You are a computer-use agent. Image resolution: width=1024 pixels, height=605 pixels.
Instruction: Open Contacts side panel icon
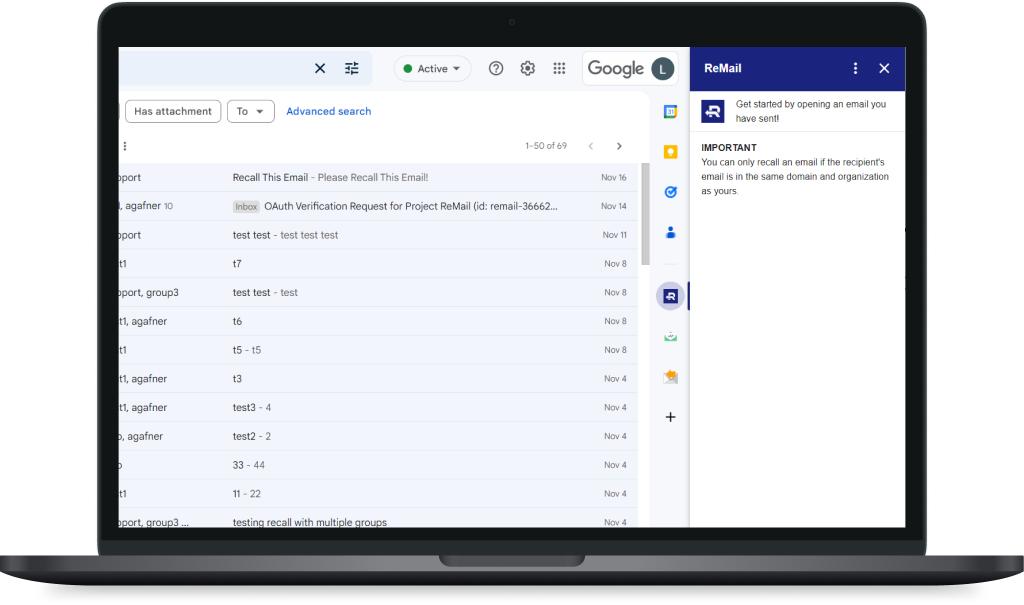pyautogui.click(x=671, y=232)
